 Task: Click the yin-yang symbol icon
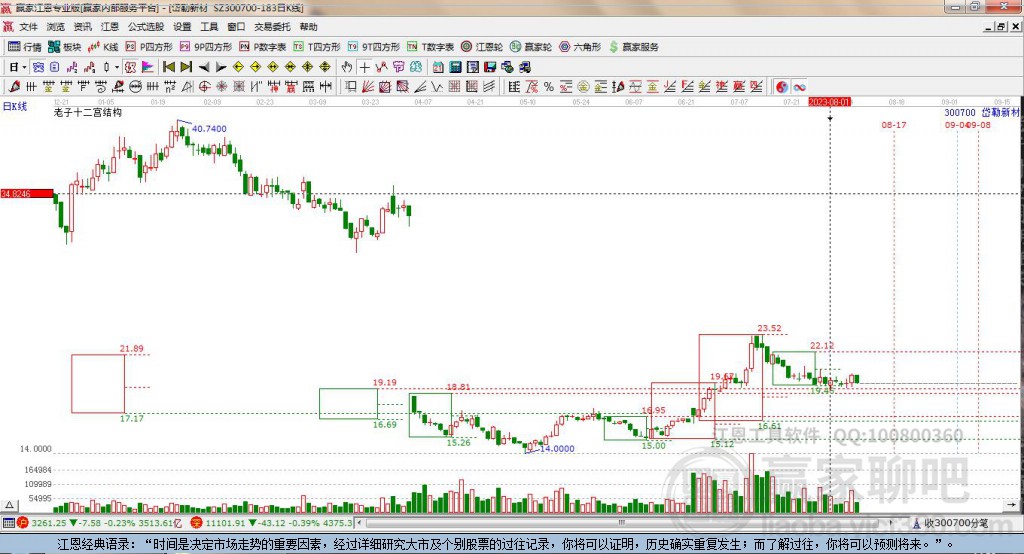coord(782,87)
